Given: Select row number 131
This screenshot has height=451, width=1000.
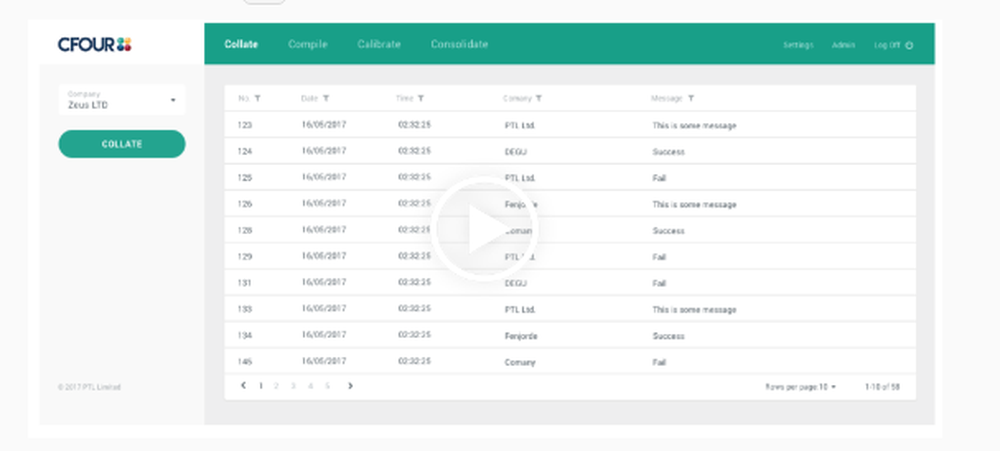Looking at the screenshot, I should click(x=570, y=283).
